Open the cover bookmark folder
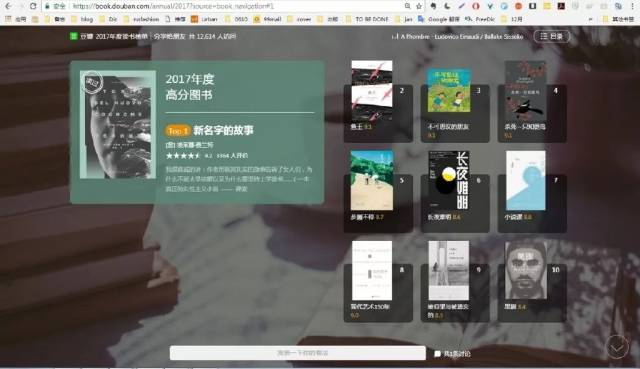The image size is (640, 369). pyautogui.click(x=300, y=19)
